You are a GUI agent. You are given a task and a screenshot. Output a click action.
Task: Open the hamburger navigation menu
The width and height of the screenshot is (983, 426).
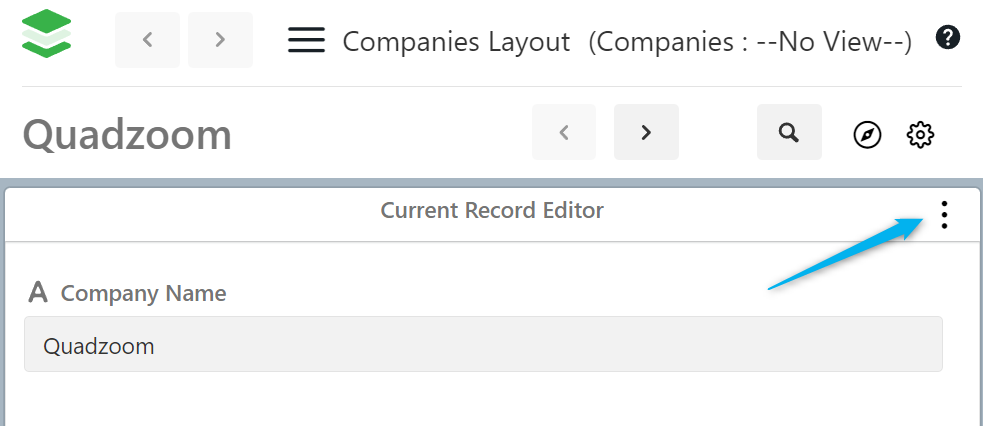(x=306, y=40)
